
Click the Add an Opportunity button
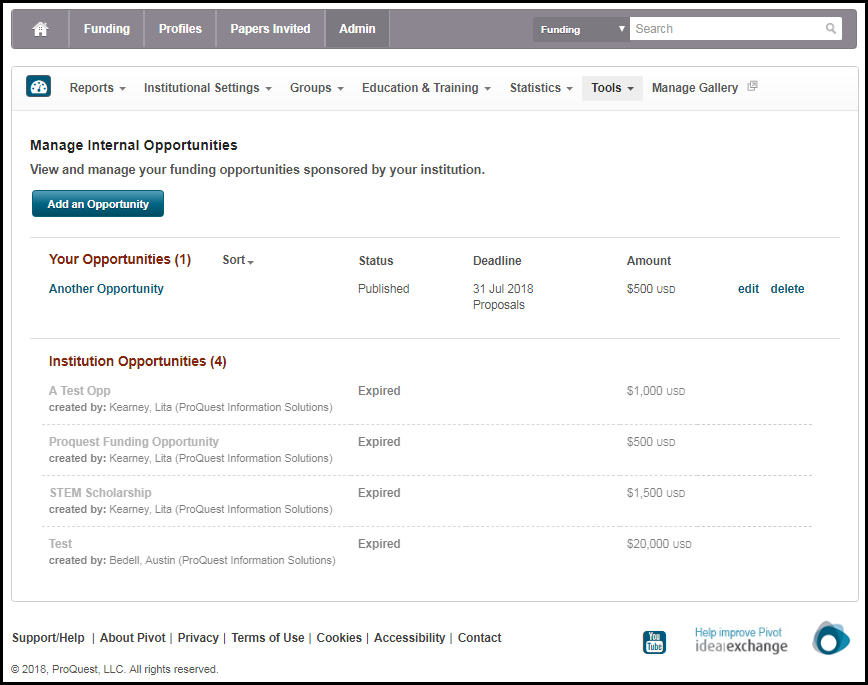click(98, 204)
